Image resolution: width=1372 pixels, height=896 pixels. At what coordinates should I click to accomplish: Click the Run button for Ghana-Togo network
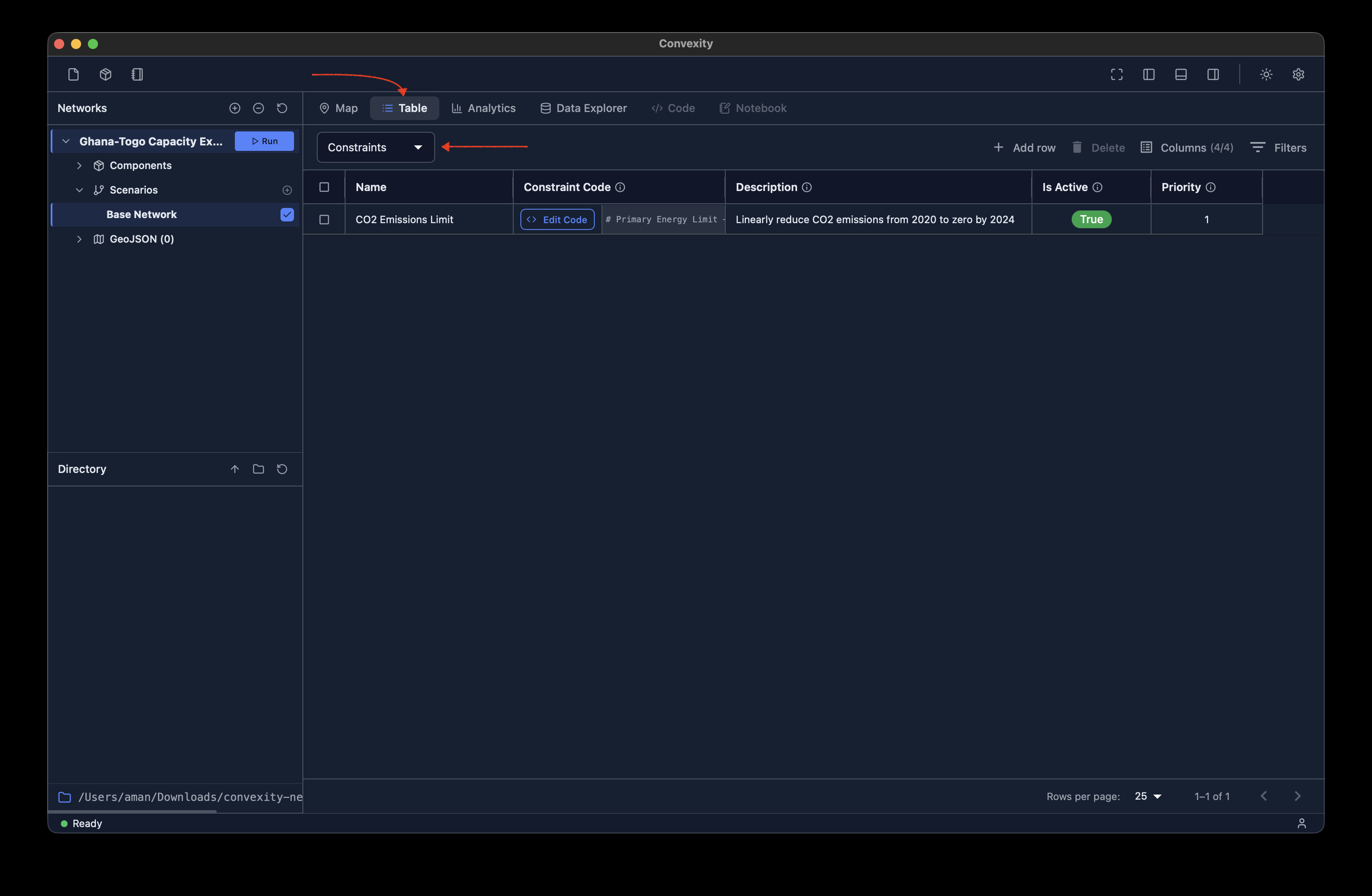(x=264, y=141)
